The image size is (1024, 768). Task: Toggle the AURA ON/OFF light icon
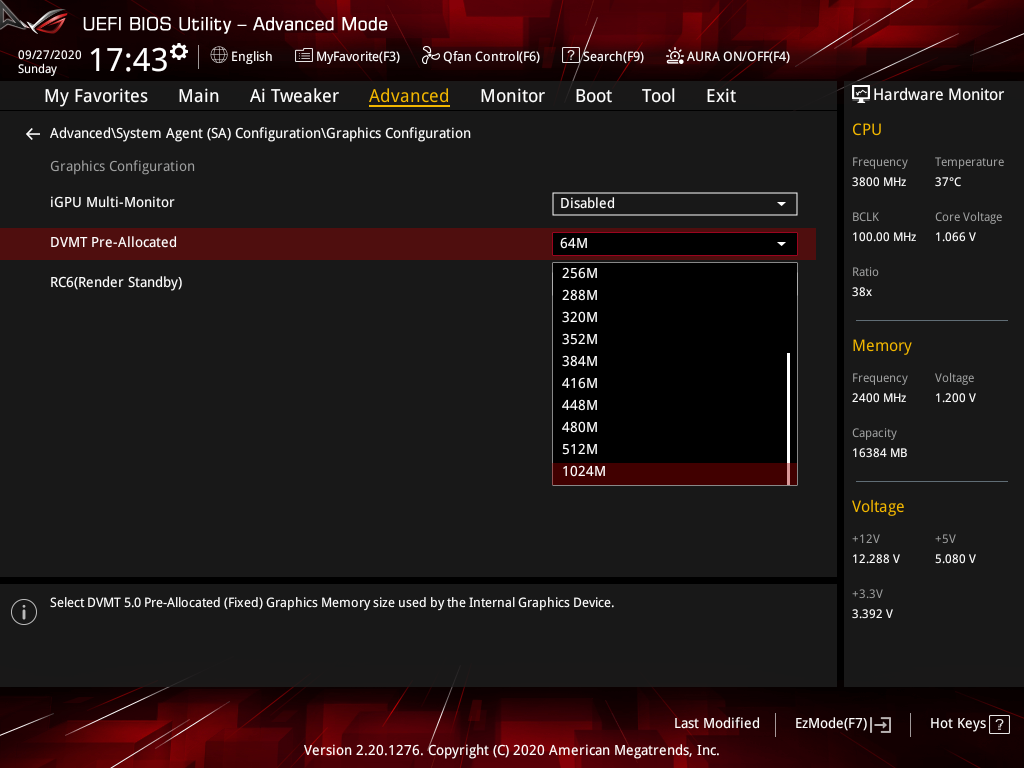click(675, 56)
